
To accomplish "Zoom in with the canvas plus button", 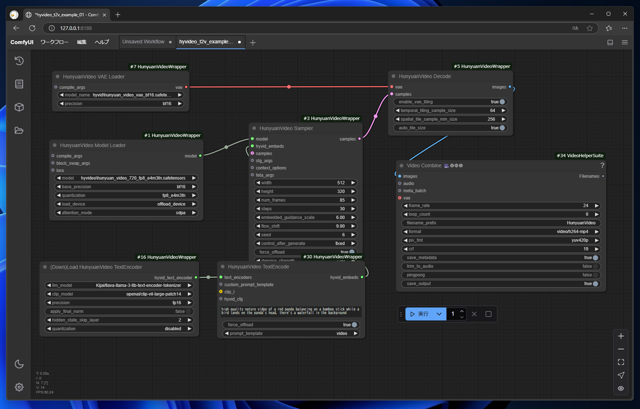I will (x=621, y=336).
